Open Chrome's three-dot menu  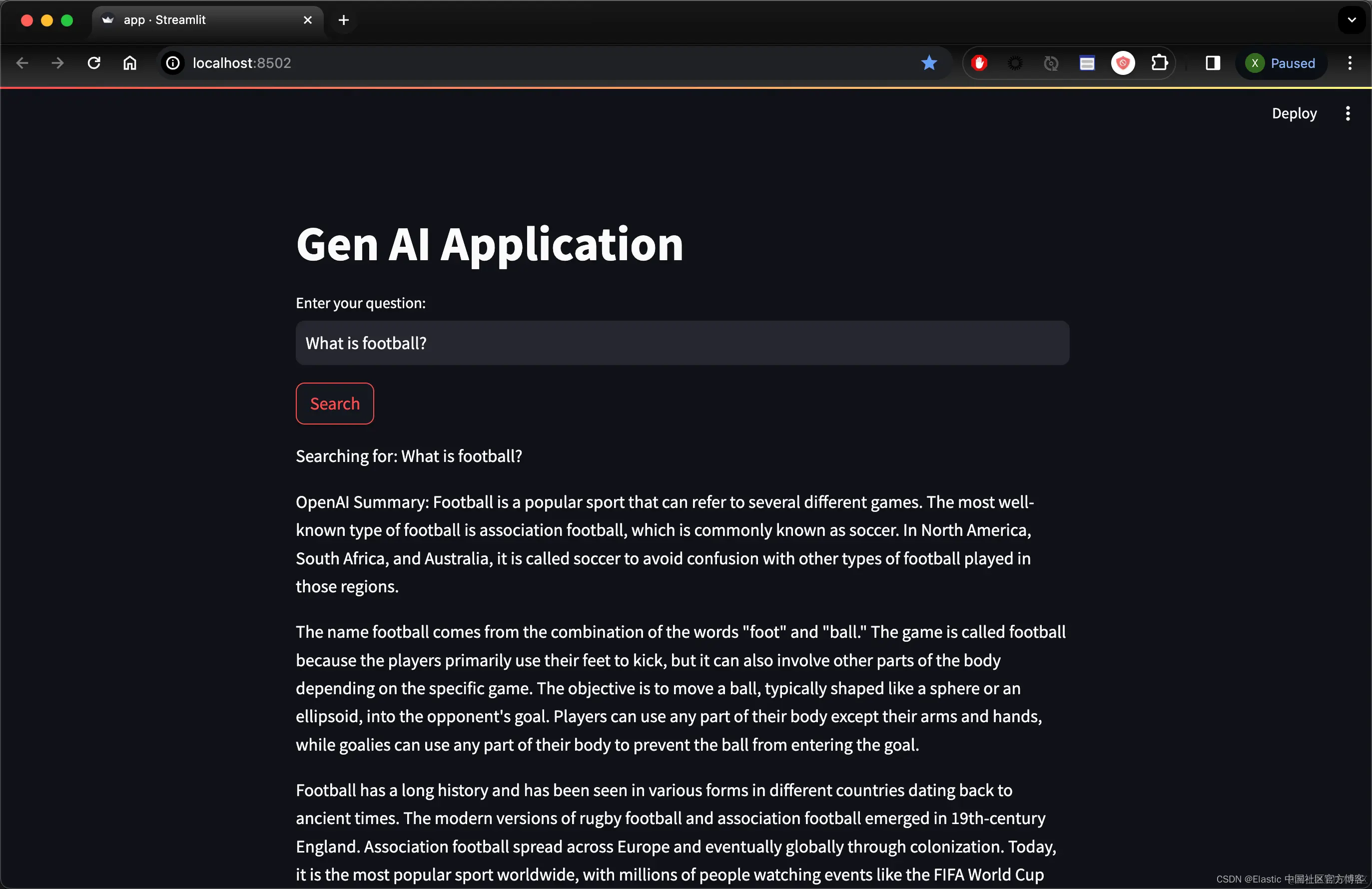[1350, 63]
